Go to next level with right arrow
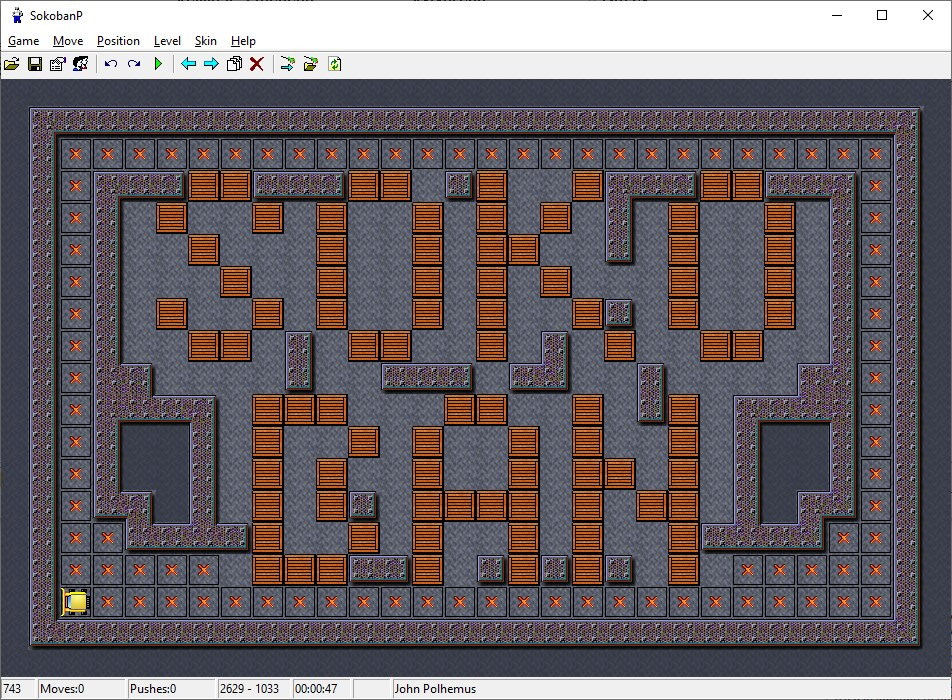Viewport: 952px width, 700px height. click(211, 64)
